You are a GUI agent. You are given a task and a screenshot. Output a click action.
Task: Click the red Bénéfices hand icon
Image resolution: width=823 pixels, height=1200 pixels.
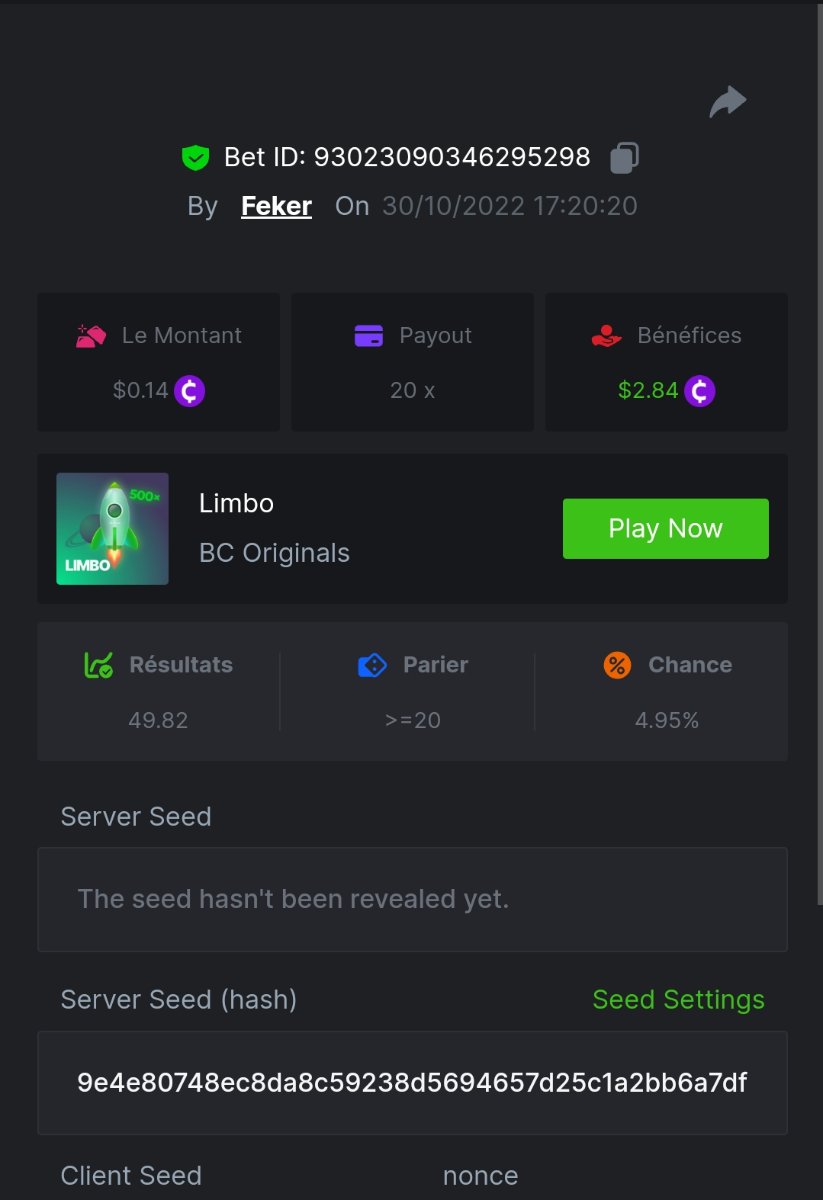607,336
